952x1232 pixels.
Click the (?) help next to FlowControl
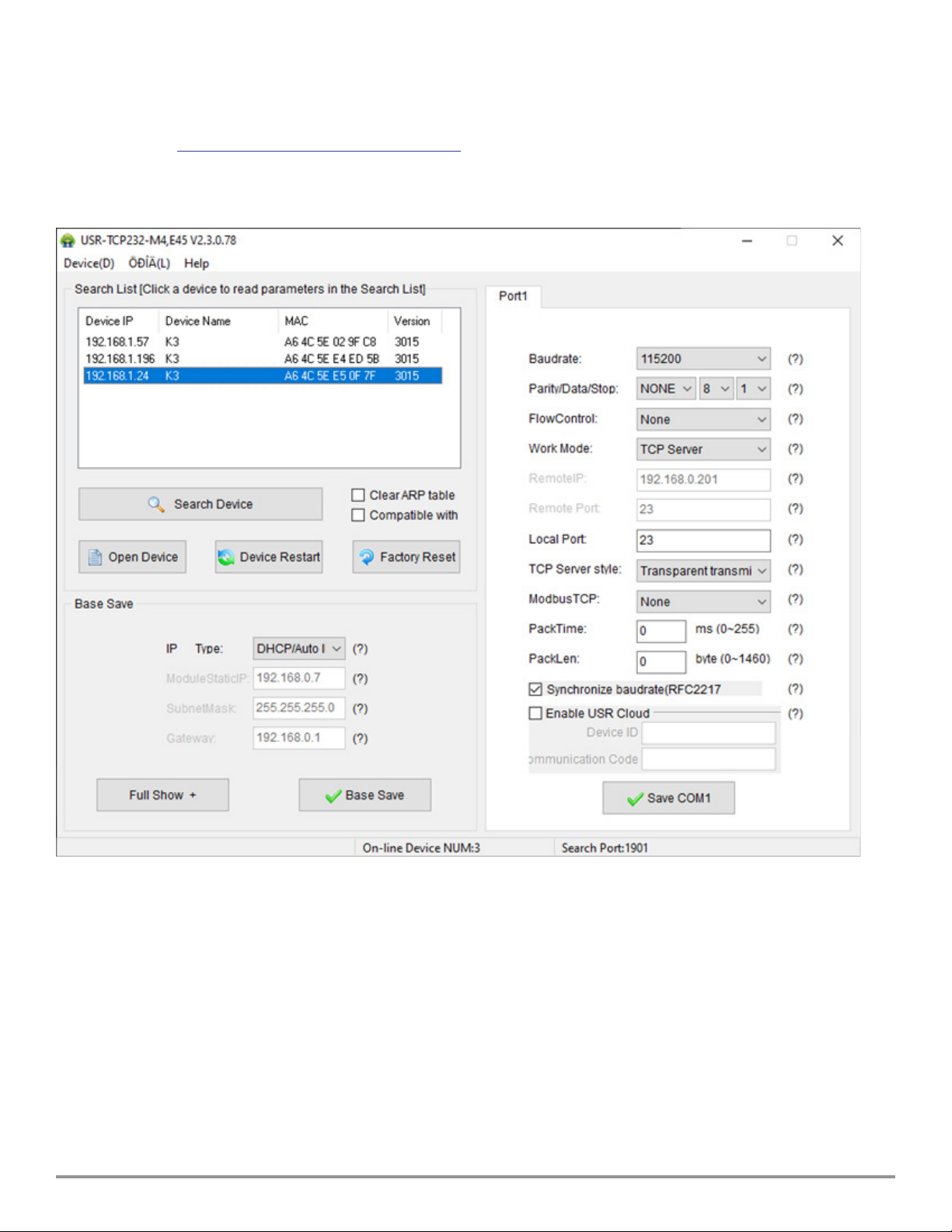(795, 419)
